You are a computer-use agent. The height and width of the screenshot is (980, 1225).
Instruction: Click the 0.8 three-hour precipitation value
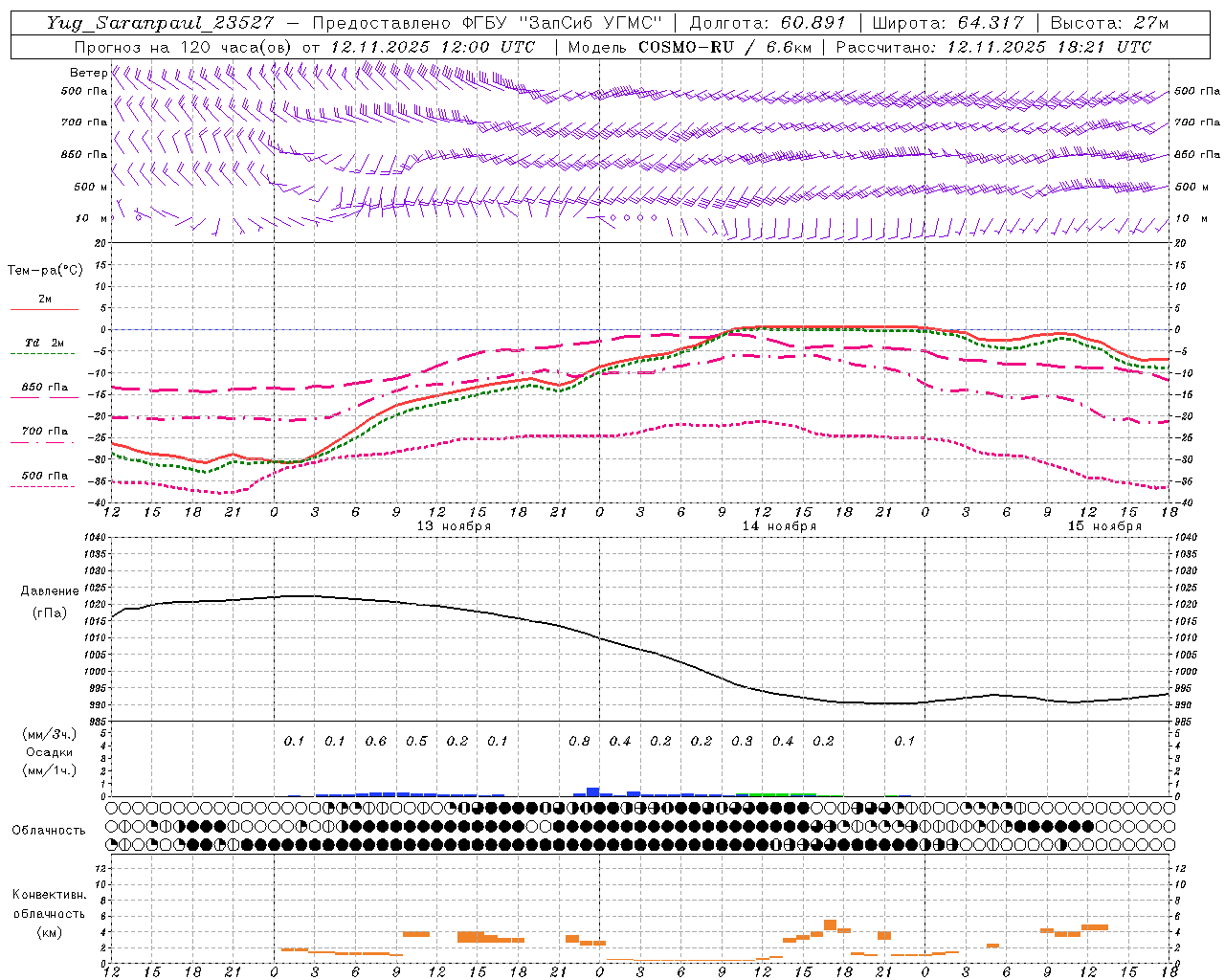579,741
